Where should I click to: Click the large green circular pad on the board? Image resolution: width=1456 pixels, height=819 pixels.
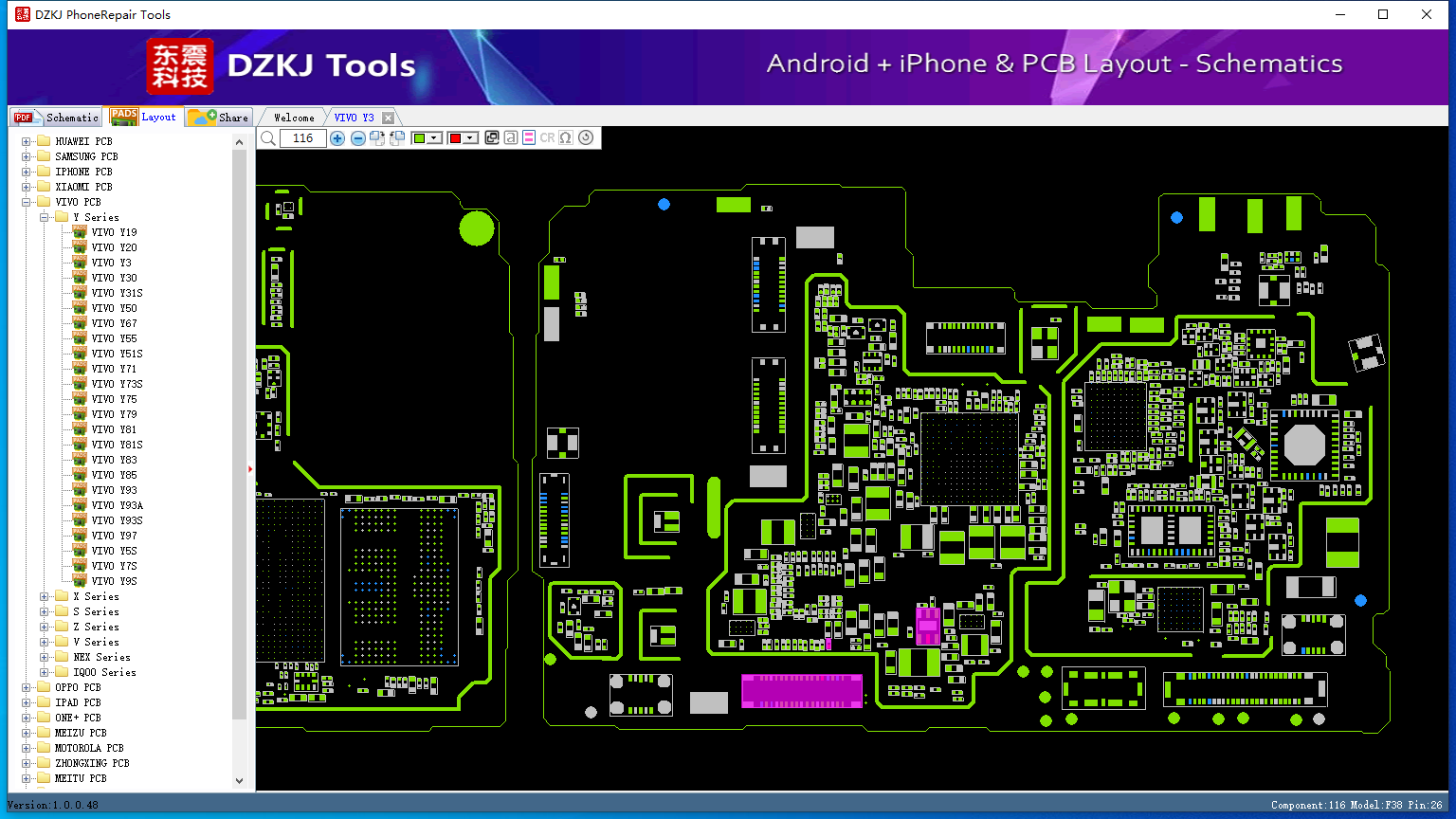(477, 228)
